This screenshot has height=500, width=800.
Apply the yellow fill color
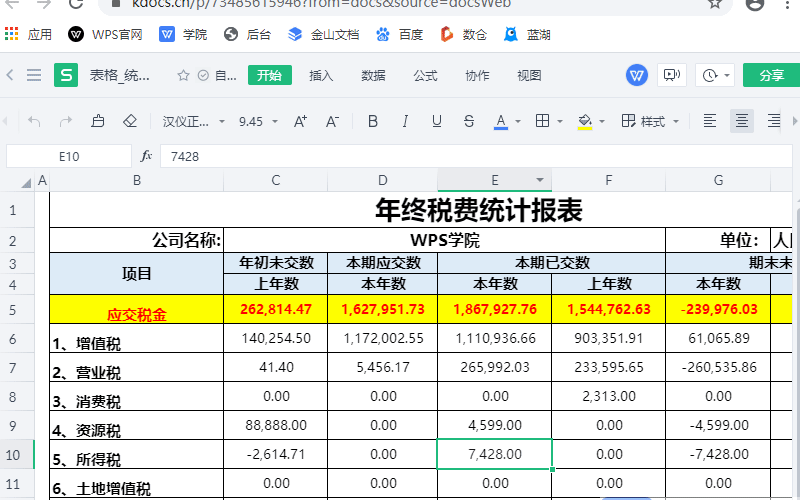coord(585,121)
